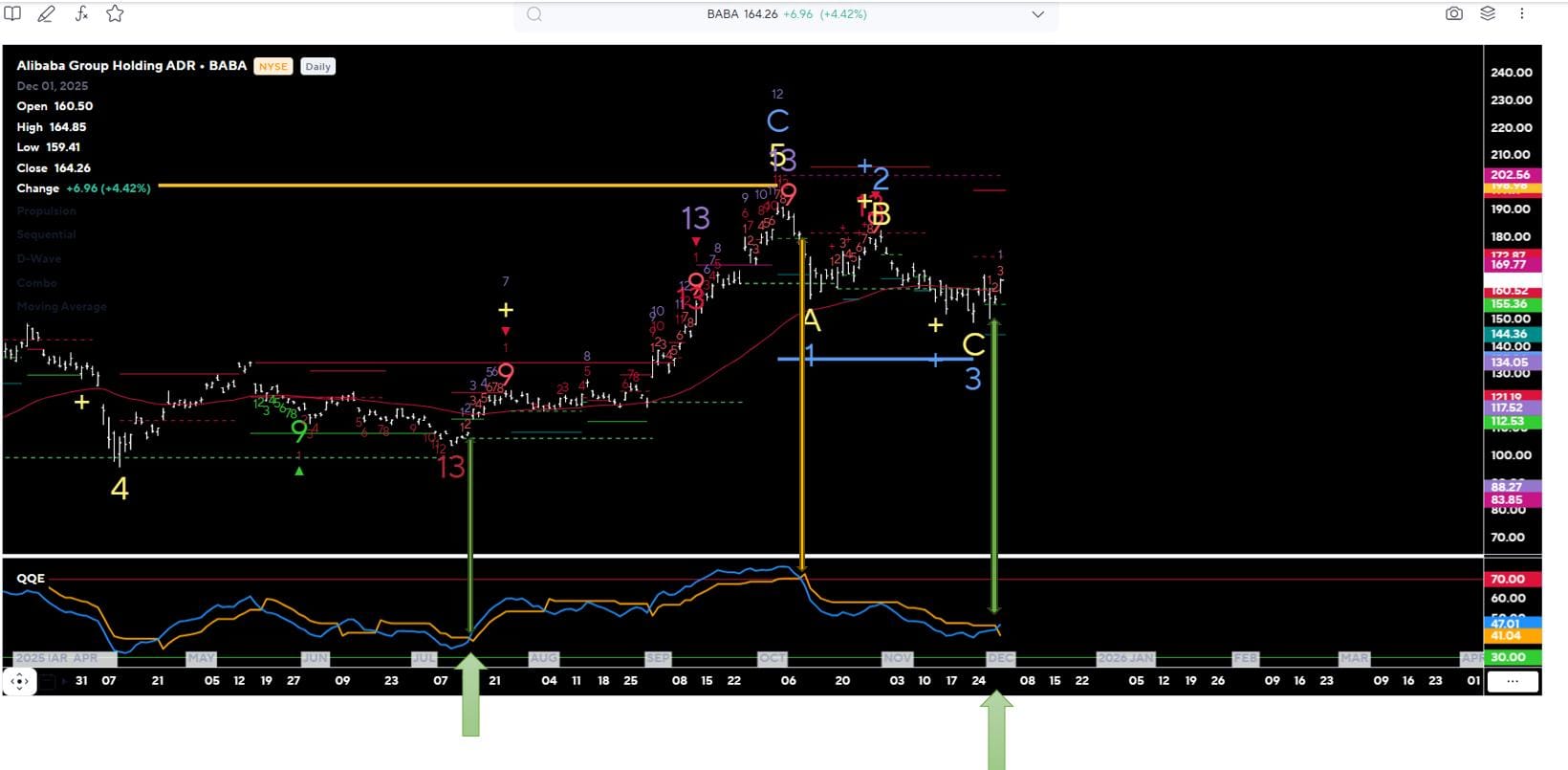Expand the BABA symbol dropdown chevron
Screen dimensions: 1568x770
click(x=1037, y=14)
